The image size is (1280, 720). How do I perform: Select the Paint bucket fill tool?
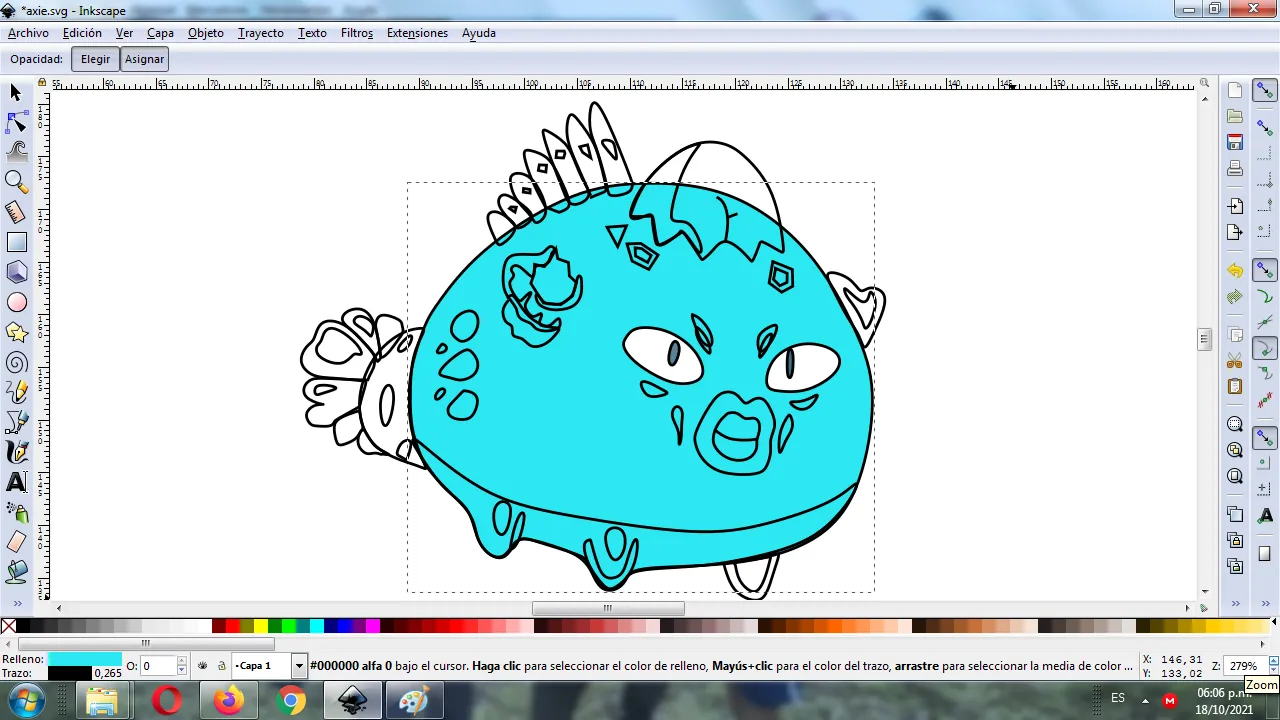point(16,572)
